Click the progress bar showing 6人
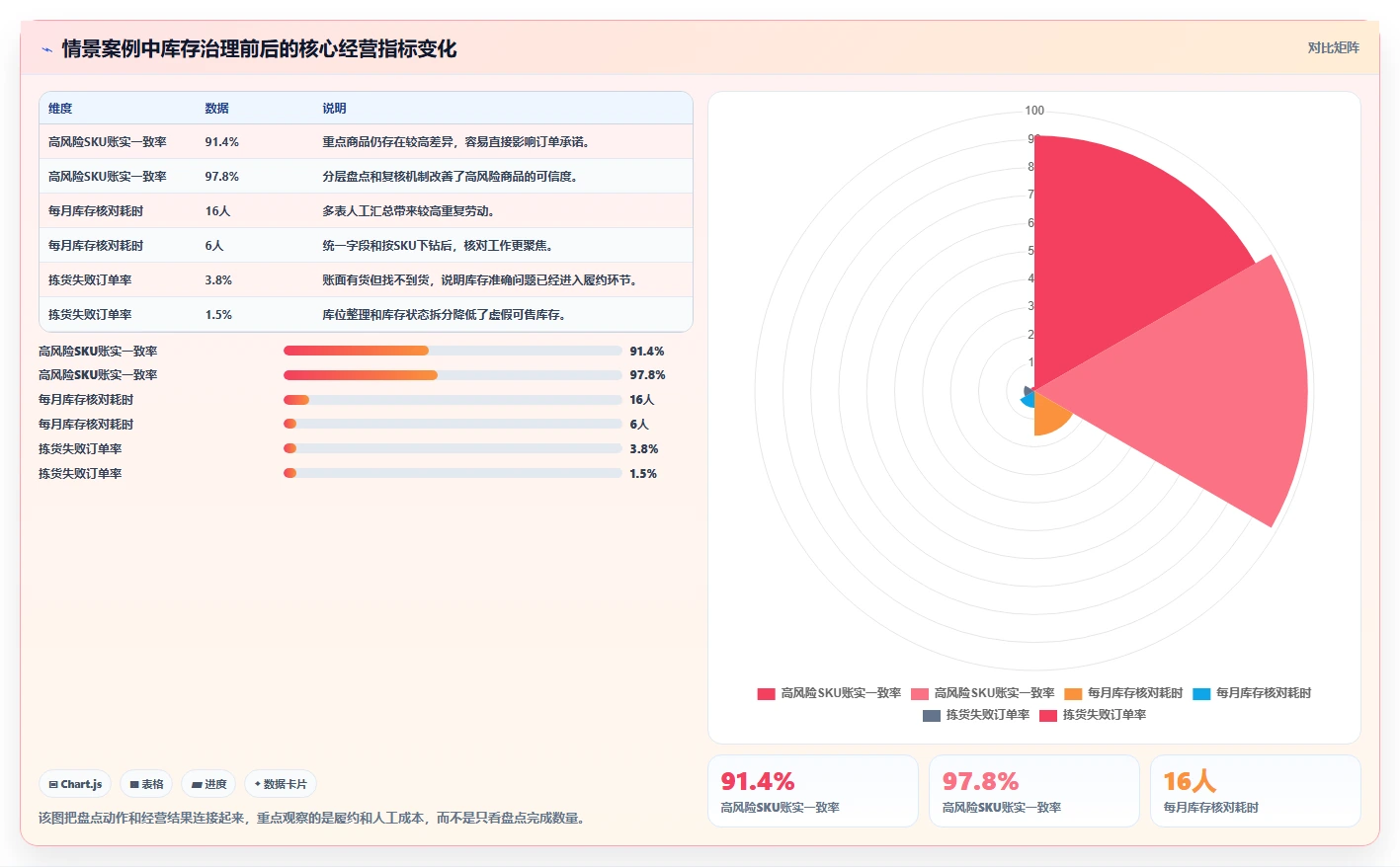Viewport: 1400px width, 867px height. [x=453, y=424]
